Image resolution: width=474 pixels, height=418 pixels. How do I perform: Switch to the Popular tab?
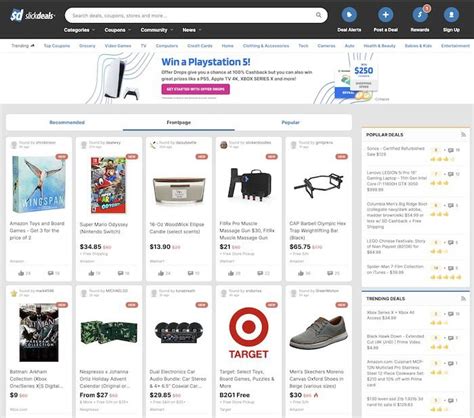290,122
